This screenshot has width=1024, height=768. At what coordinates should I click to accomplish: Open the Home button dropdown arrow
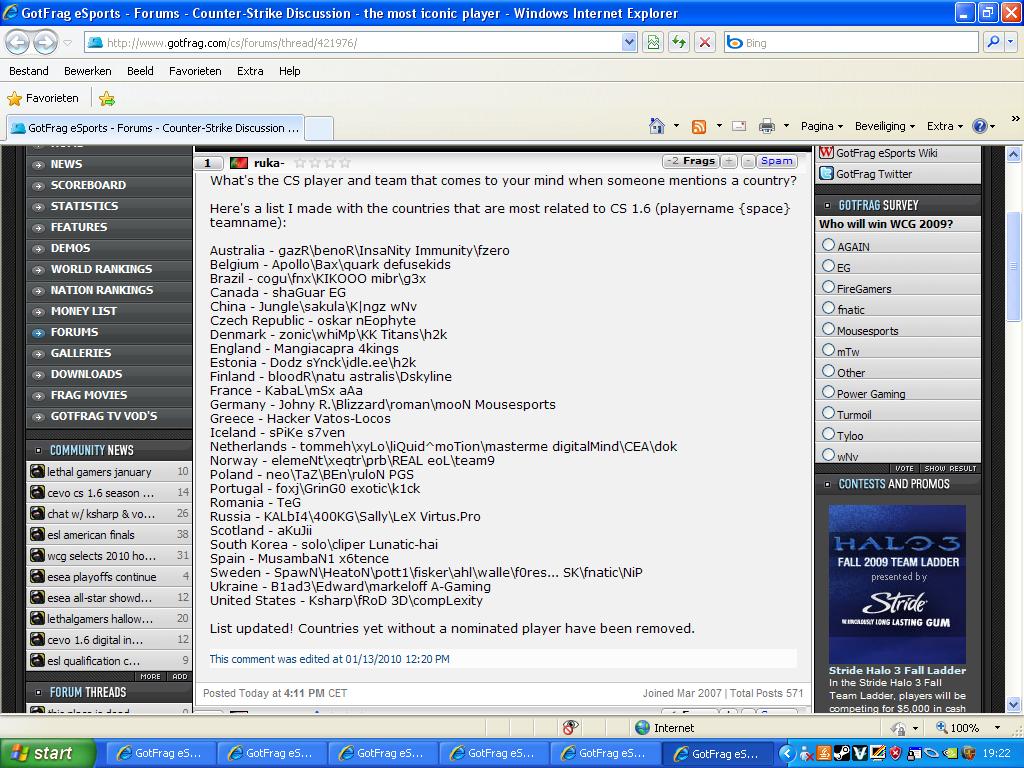[676, 126]
